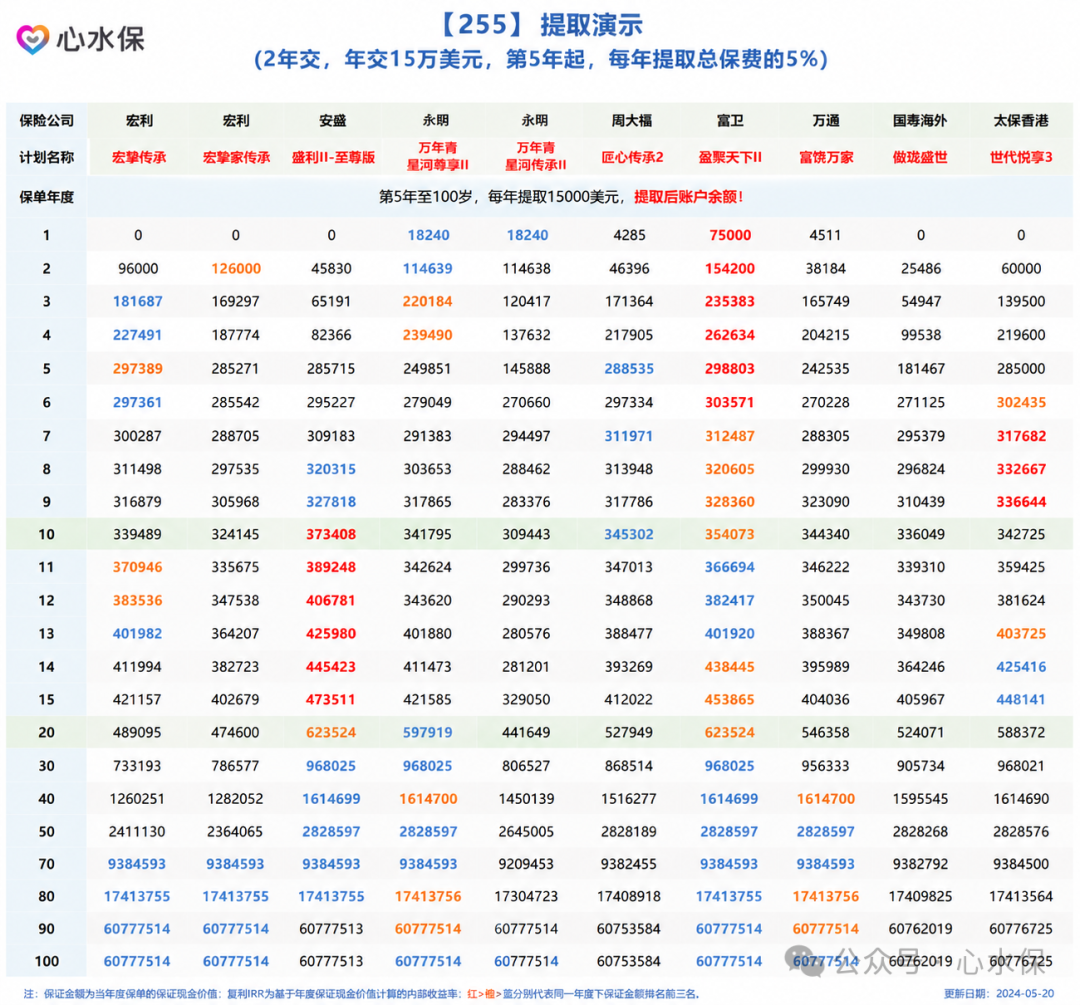This screenshot has width=1080, height=1005.
Task: Click the plan name 盈聚天下II
Action: click(x=730, y=157)
